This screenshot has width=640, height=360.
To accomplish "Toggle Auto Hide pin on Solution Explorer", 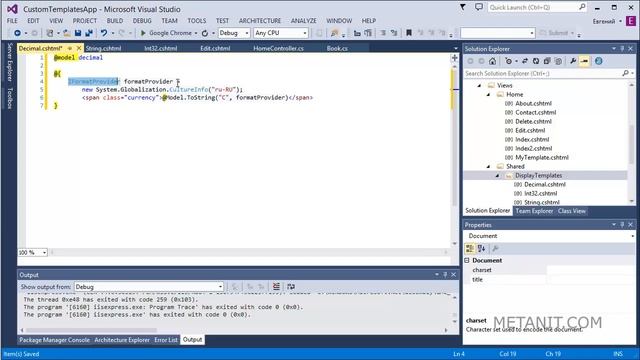I will pos(622,49).
